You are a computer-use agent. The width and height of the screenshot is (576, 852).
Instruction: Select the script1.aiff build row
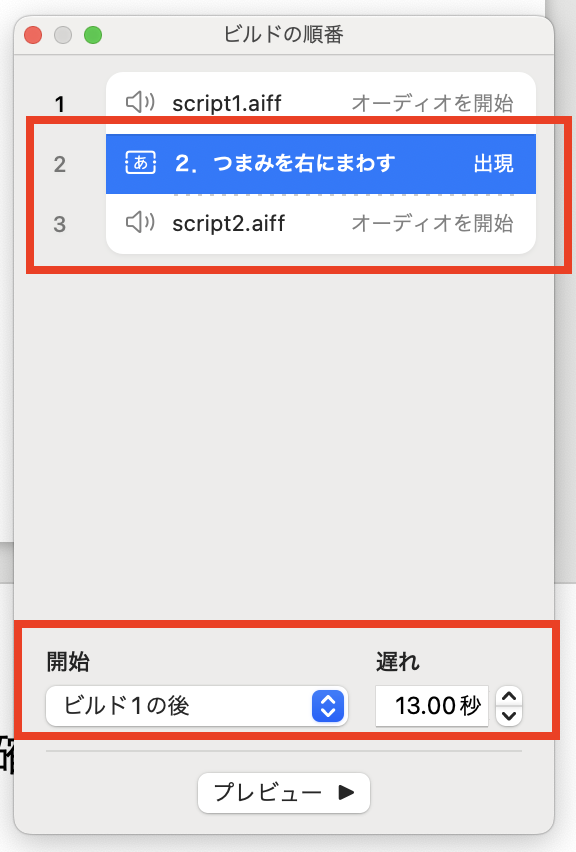321,103
